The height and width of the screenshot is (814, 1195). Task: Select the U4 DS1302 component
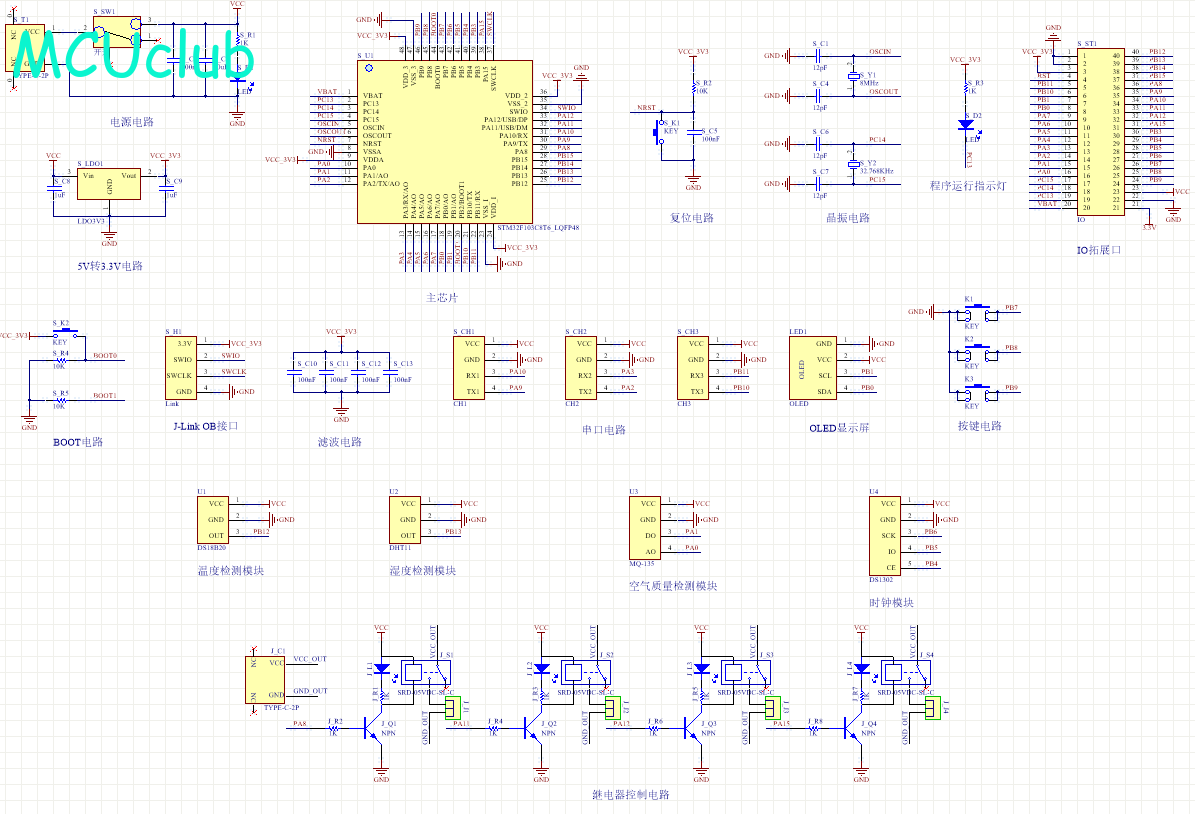click(885, 536)
